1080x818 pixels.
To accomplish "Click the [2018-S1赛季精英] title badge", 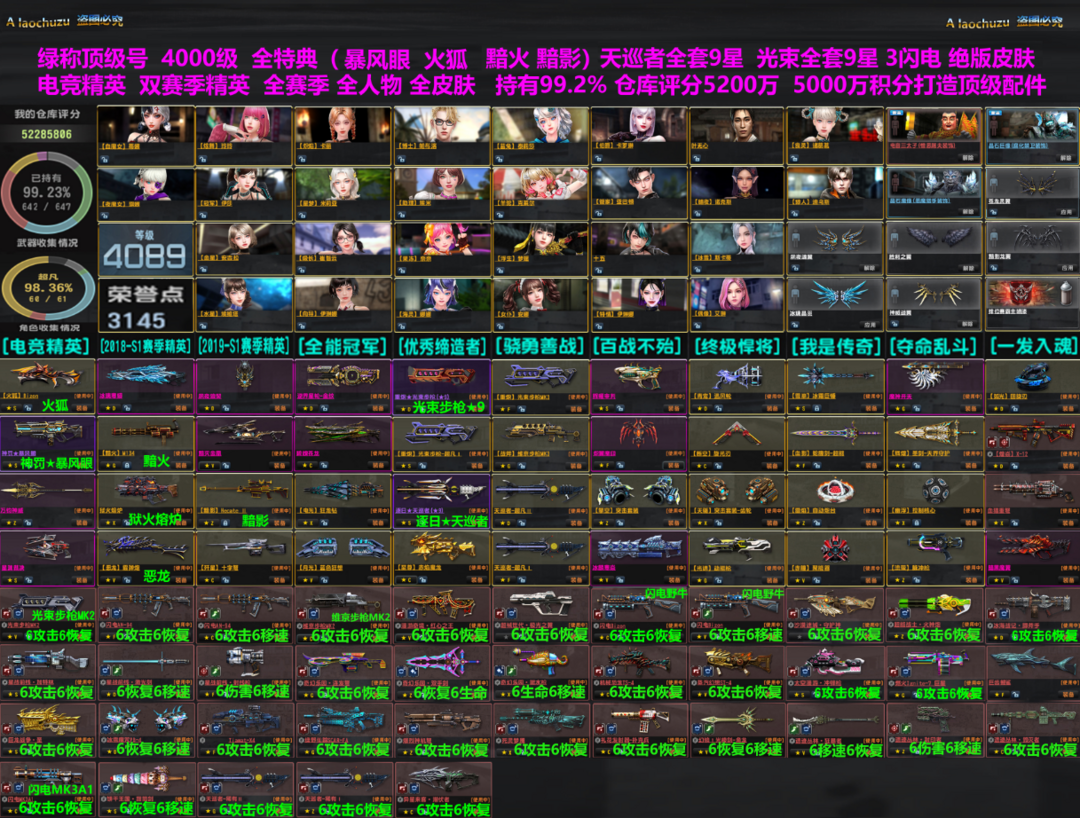I will (x=146, y=346).
